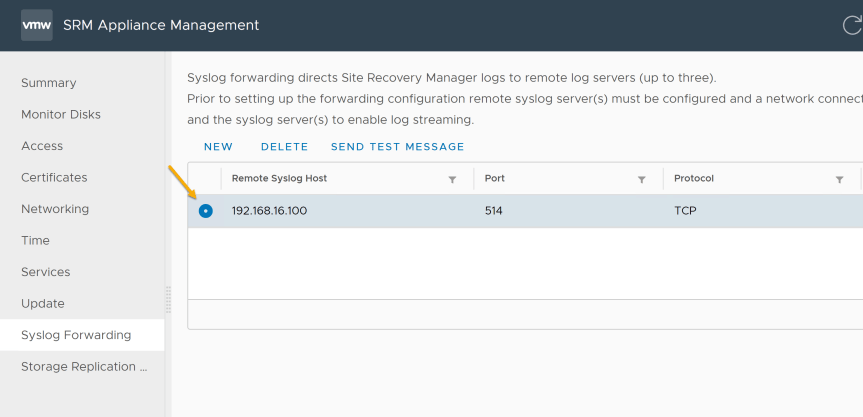The image size is (863, 417).
Task: Click the SRM Appliance Management title
Action: pyautogui.click(x=161, y=25)
